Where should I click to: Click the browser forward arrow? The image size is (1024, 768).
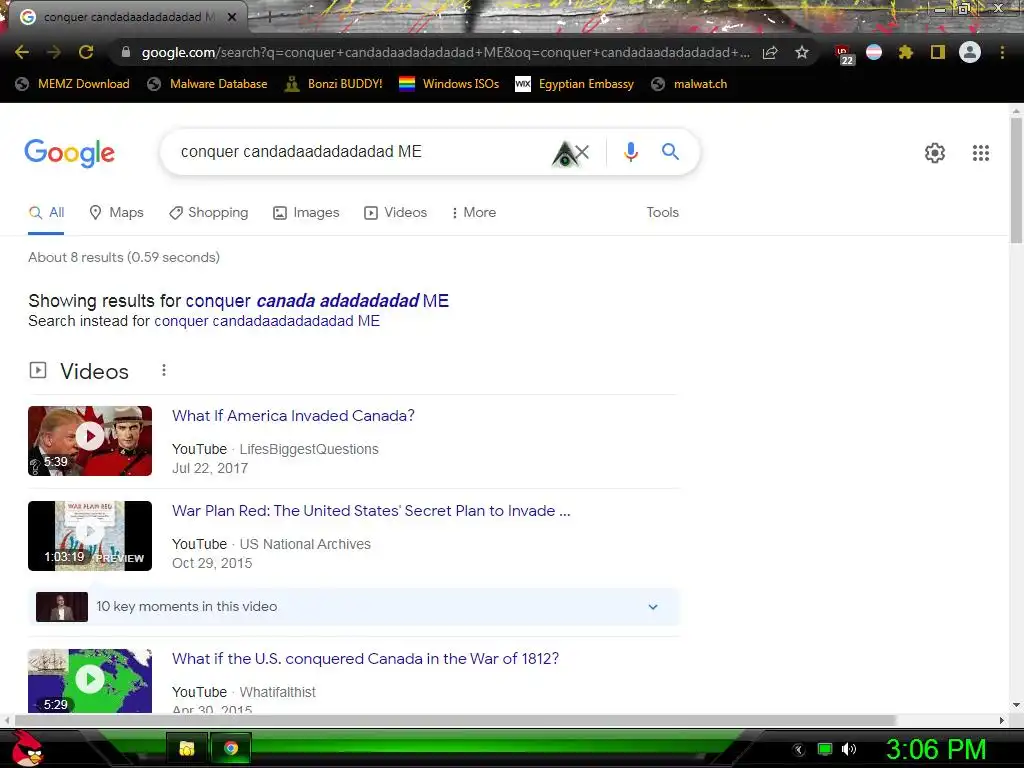tap(54, 52)
